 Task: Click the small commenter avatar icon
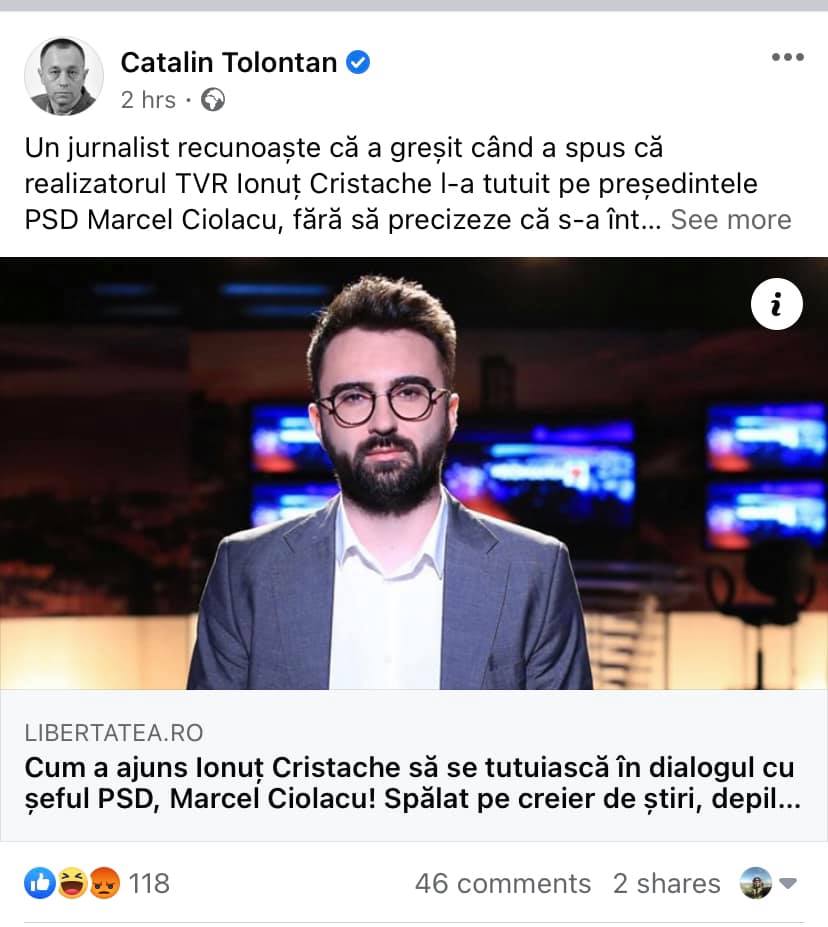click(x=756, y=883)
